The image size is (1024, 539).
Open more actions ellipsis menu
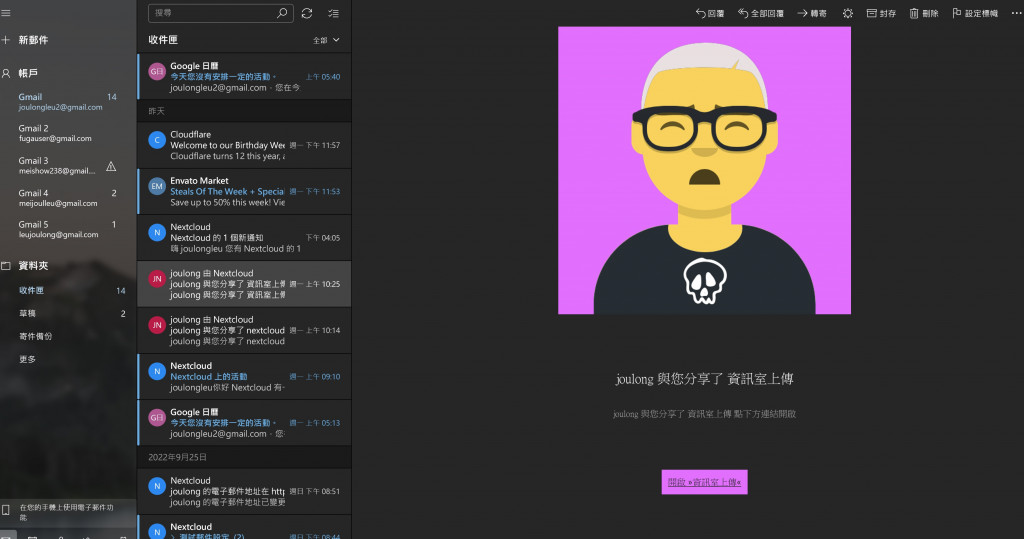pos(1016,13)
